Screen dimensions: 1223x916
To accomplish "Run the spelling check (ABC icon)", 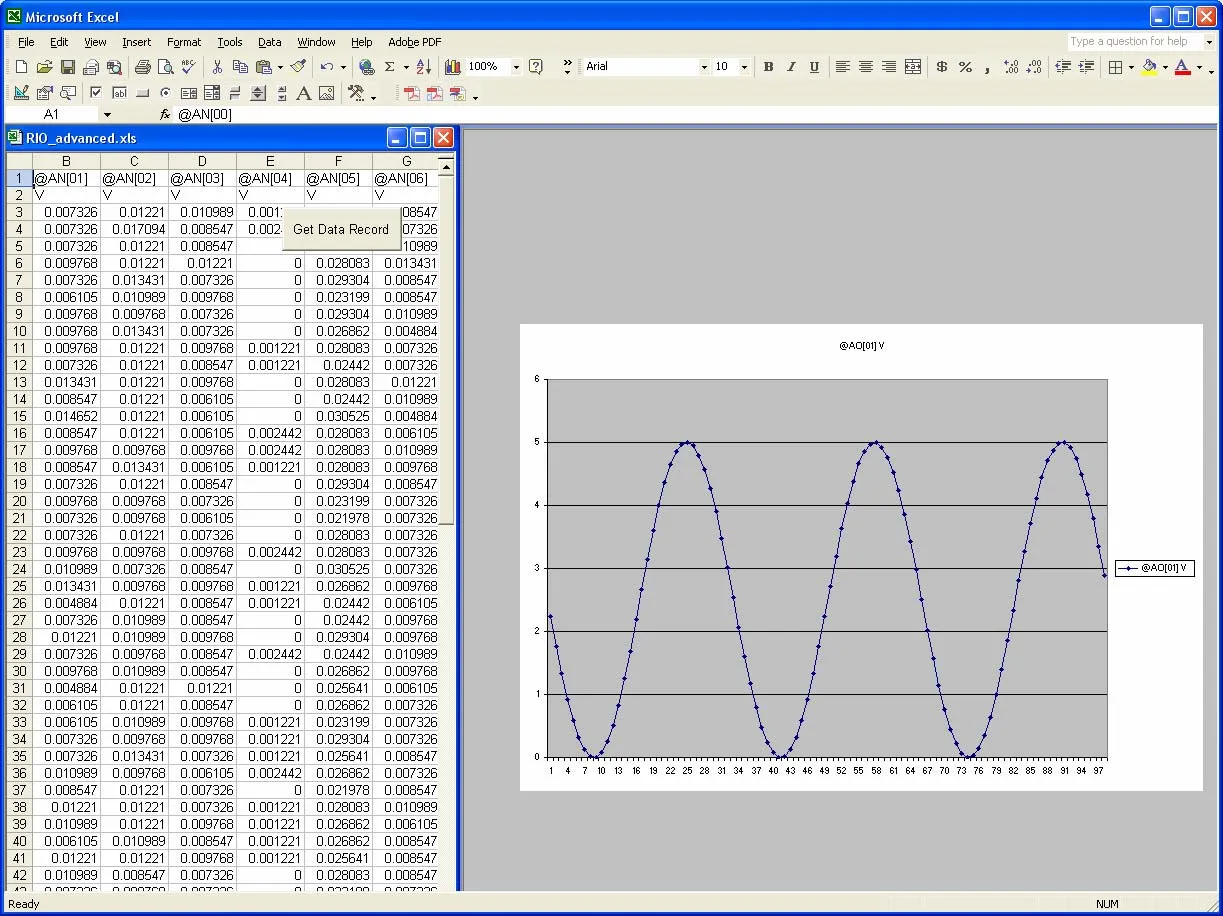I will [189, 67].
